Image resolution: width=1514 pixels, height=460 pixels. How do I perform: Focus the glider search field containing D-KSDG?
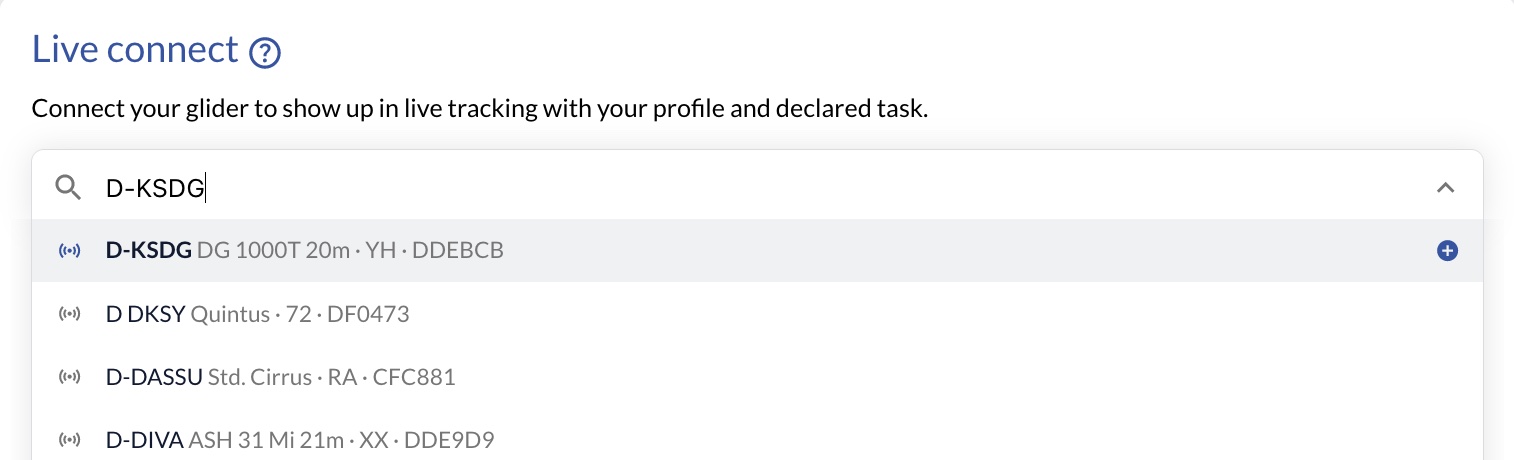757,187
